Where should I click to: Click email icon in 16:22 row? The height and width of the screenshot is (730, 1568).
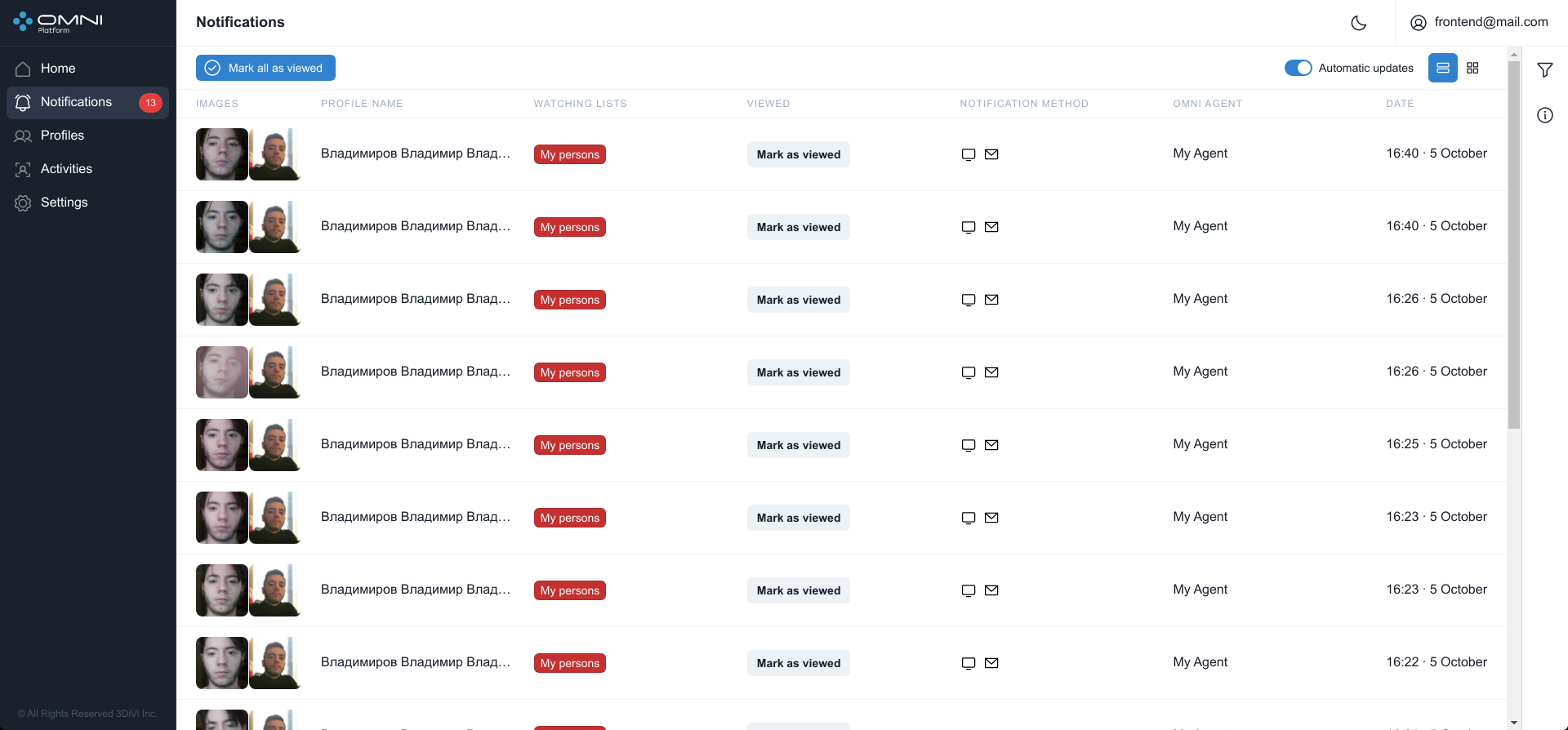pos(991,663)
